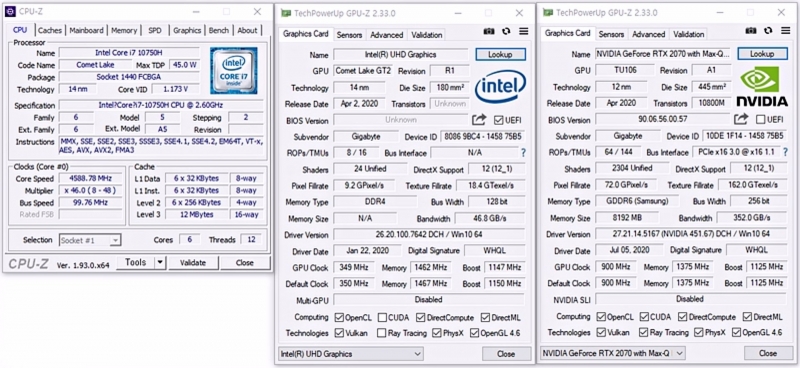This screenshot has height=368, width=800.
Task: Click the Validate button in CPU-Z
Action: pyautogui.click(x=193, y=262)
